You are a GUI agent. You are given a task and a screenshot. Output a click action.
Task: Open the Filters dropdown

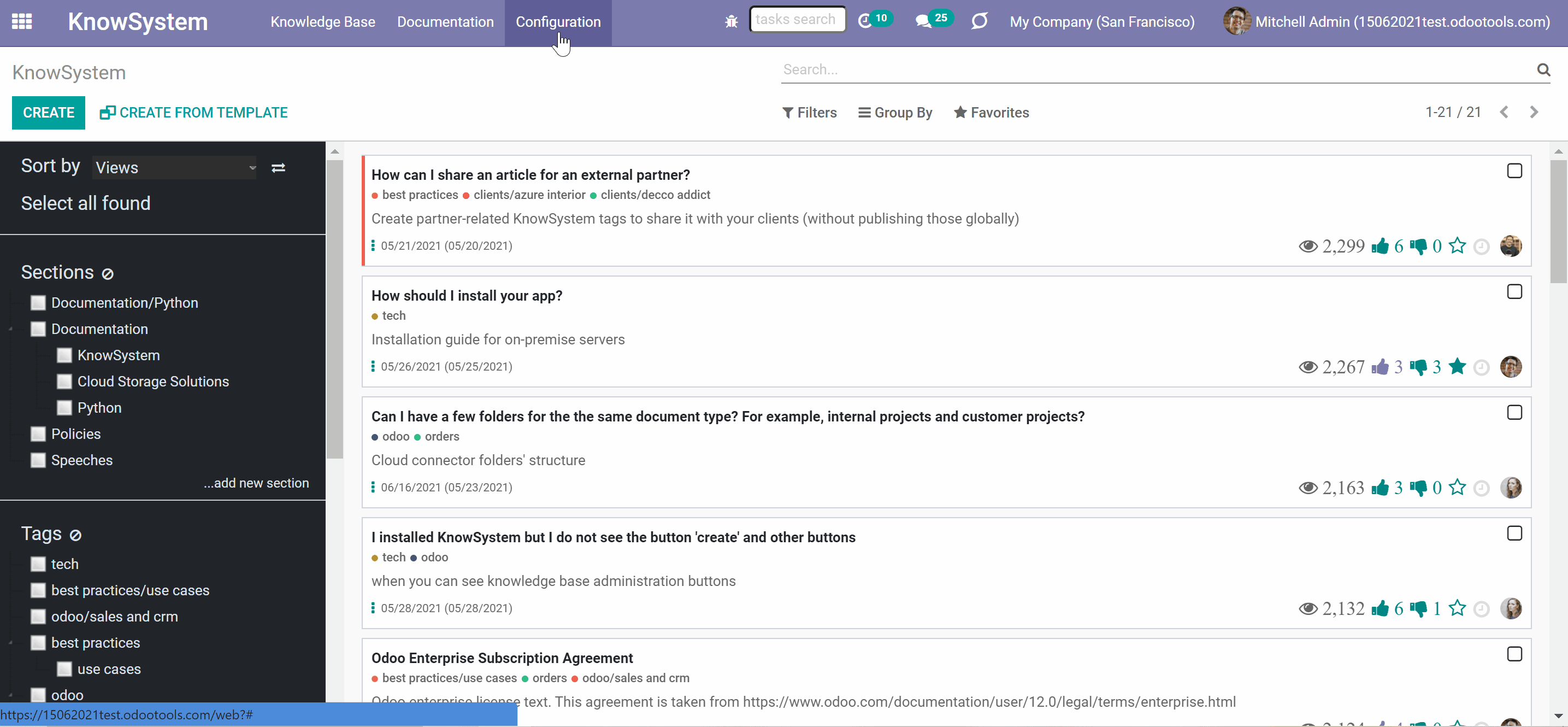[810, 113]
